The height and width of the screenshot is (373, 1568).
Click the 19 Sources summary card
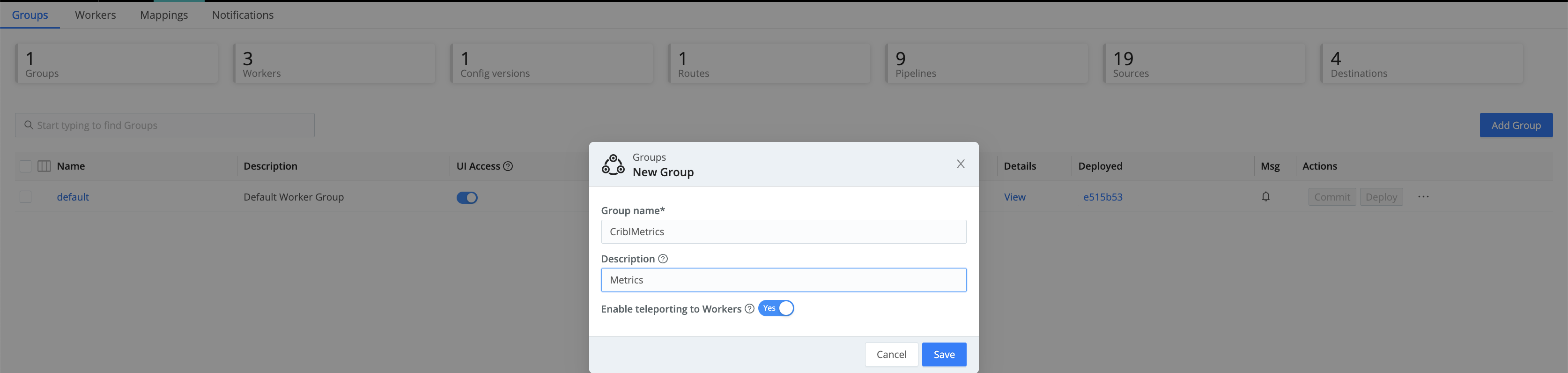pos(1205,63)
